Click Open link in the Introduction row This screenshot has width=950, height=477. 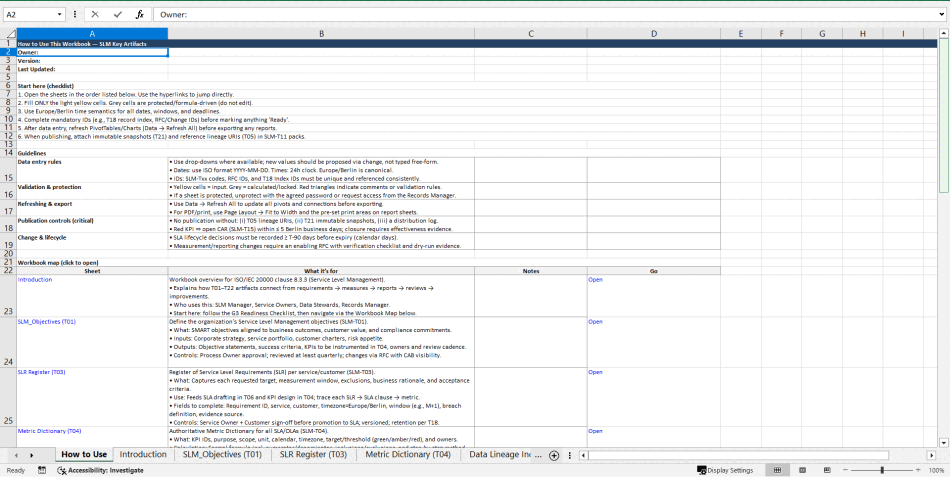click(595, 279)
